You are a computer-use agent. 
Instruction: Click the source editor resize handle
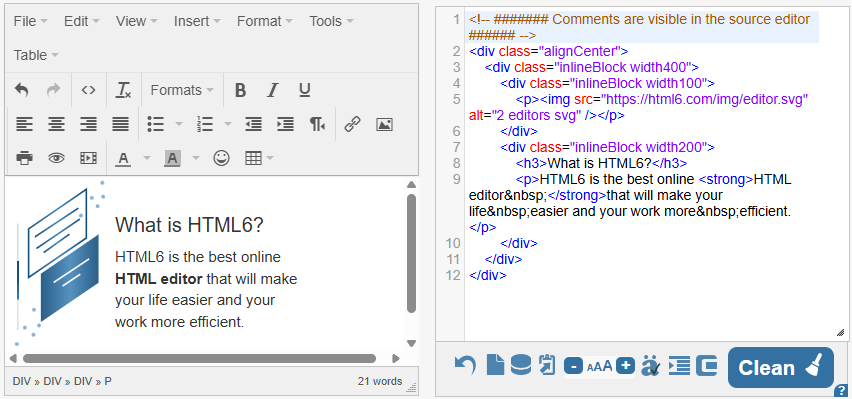pyautogui.click(x=841, y=332)
